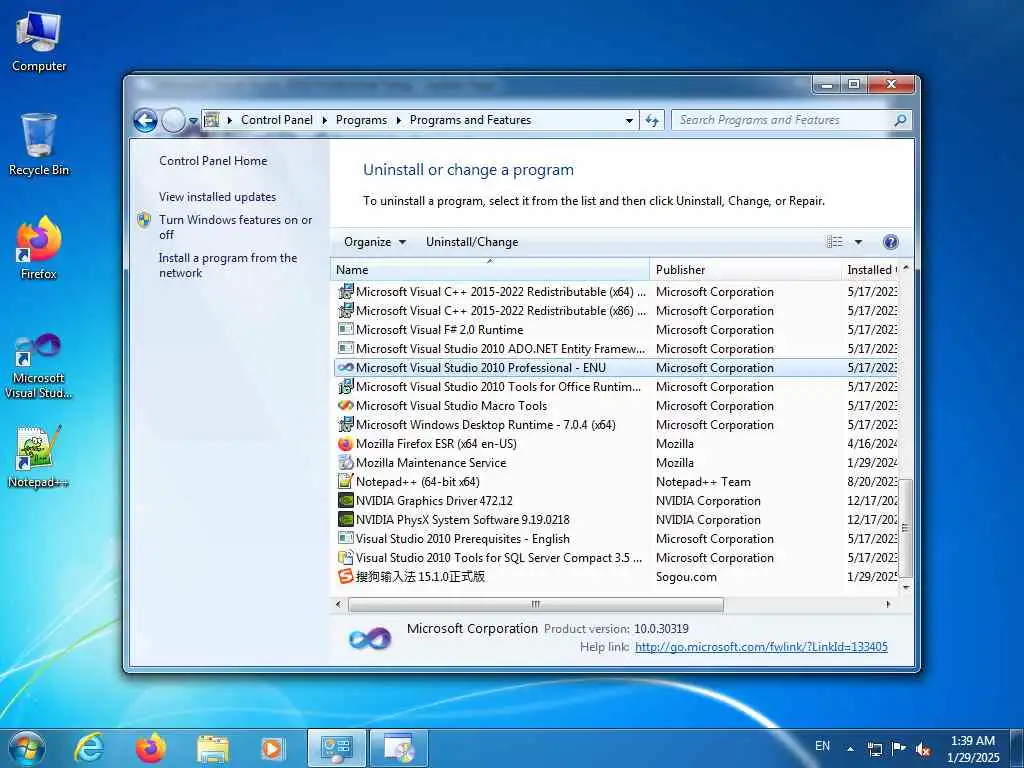
Task: Open the Computer desktop icon
Action: (39, 42)
